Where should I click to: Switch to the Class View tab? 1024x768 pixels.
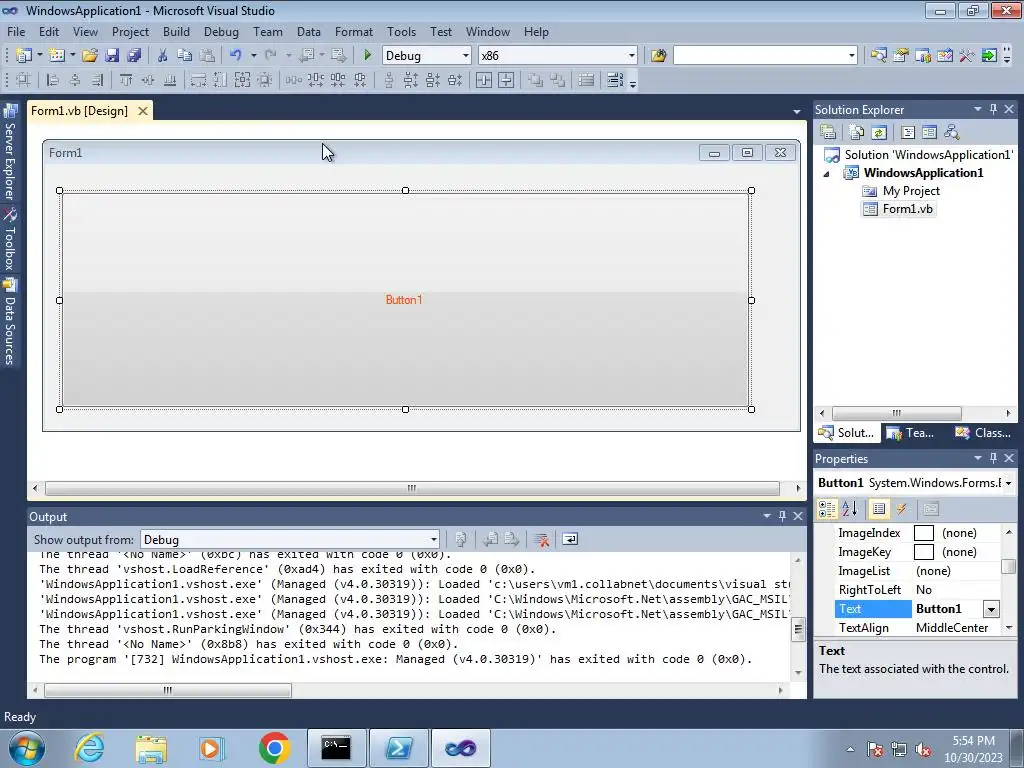pyautogui.click(x=983, y=433)
